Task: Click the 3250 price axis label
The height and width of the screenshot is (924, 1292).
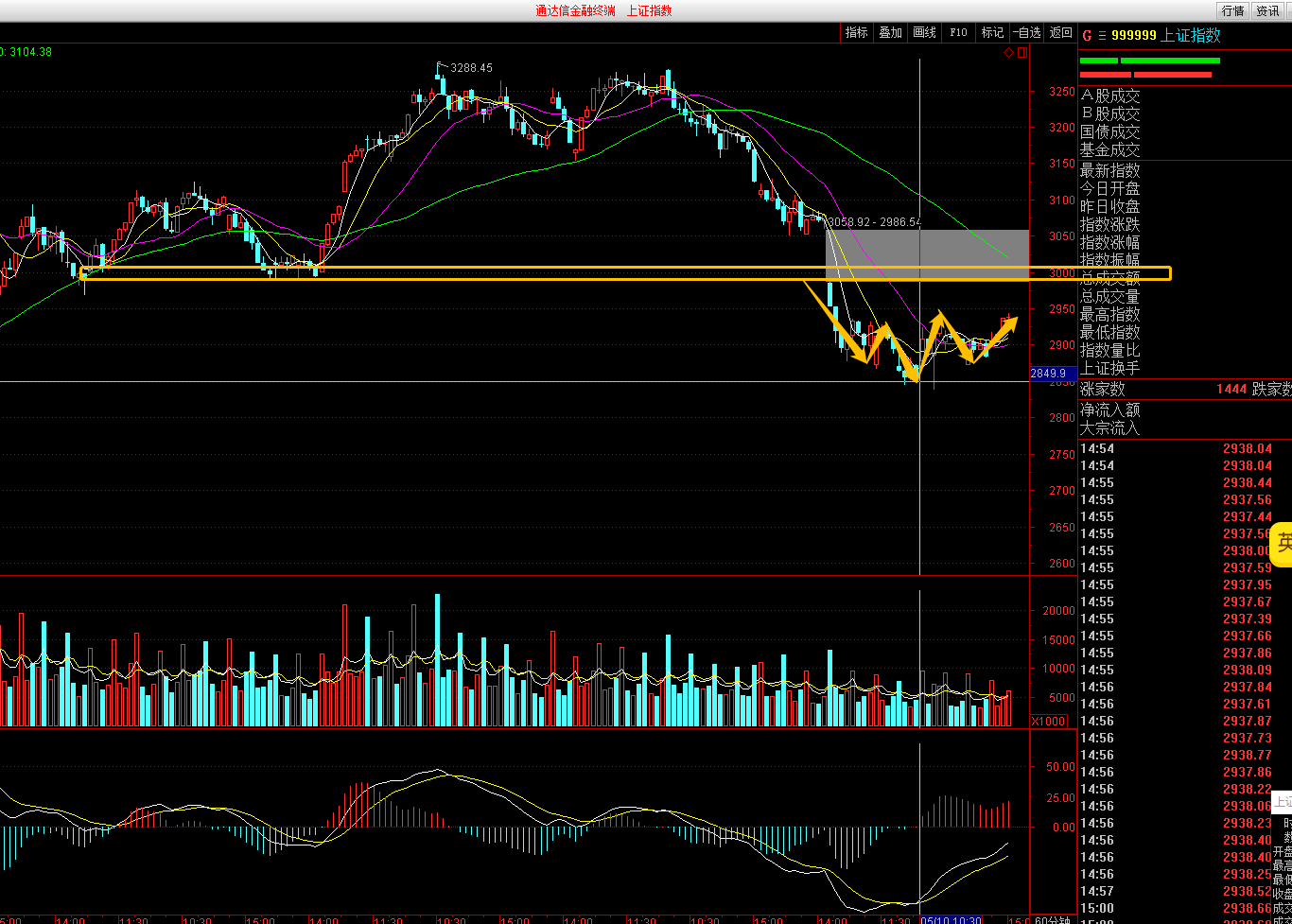Action: [x=1061, y=92]
